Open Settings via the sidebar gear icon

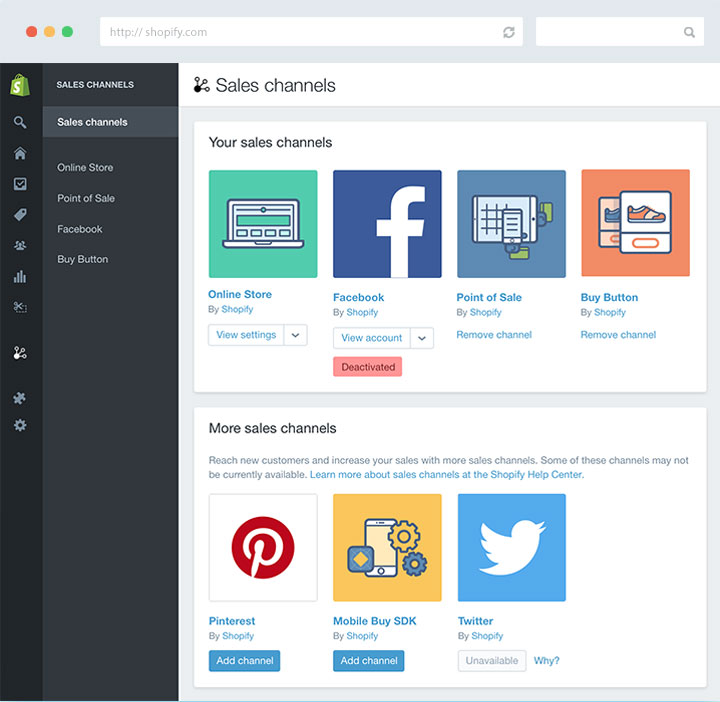point(20,425)
